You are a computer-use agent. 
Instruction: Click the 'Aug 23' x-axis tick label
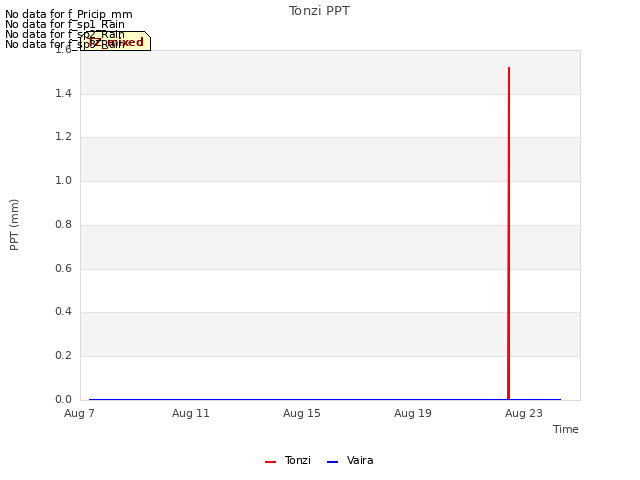pyautogui.click(x=524, y=413)
